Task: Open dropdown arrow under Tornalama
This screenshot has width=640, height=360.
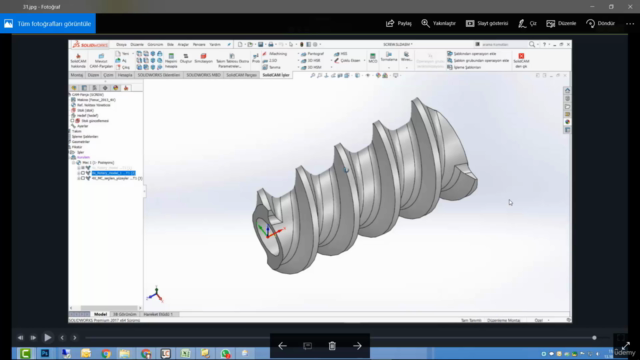Action: pos(389,67)
